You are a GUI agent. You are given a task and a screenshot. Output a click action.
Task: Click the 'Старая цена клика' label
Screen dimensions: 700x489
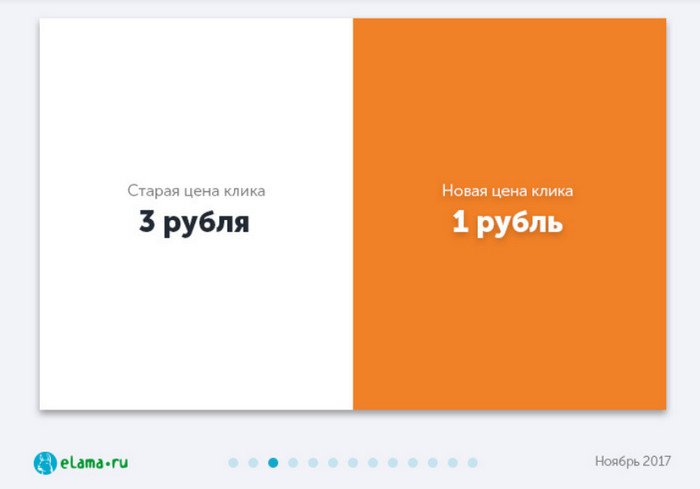pos(196,191)
